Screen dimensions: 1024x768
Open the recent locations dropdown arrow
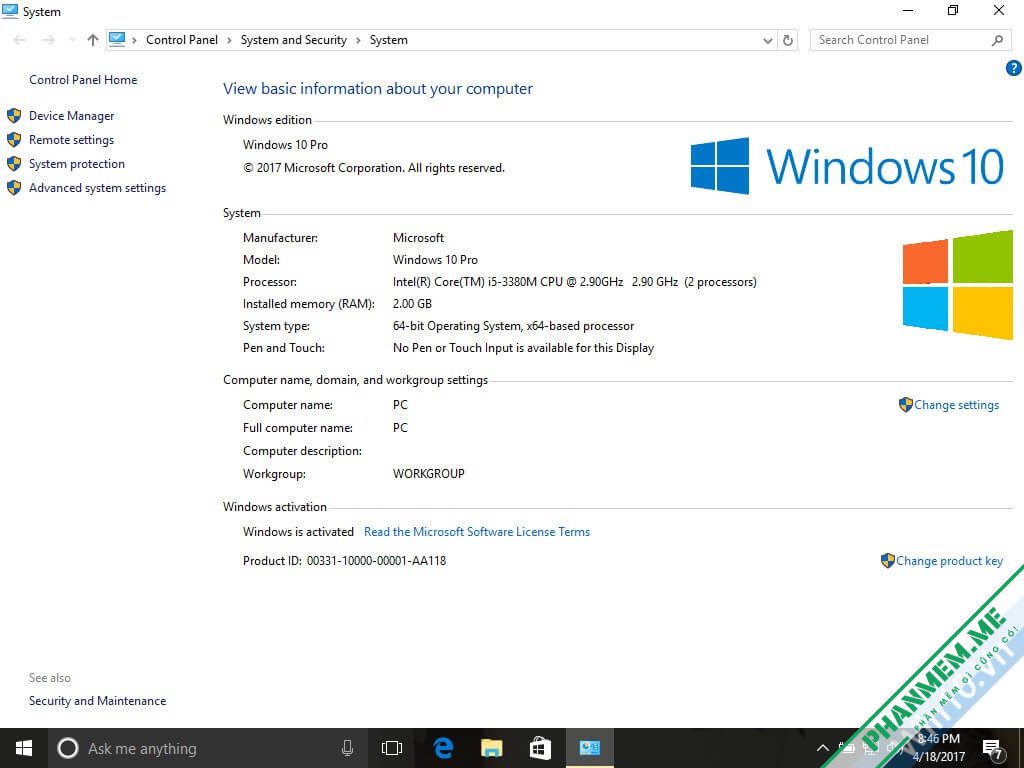click(72, 40)
